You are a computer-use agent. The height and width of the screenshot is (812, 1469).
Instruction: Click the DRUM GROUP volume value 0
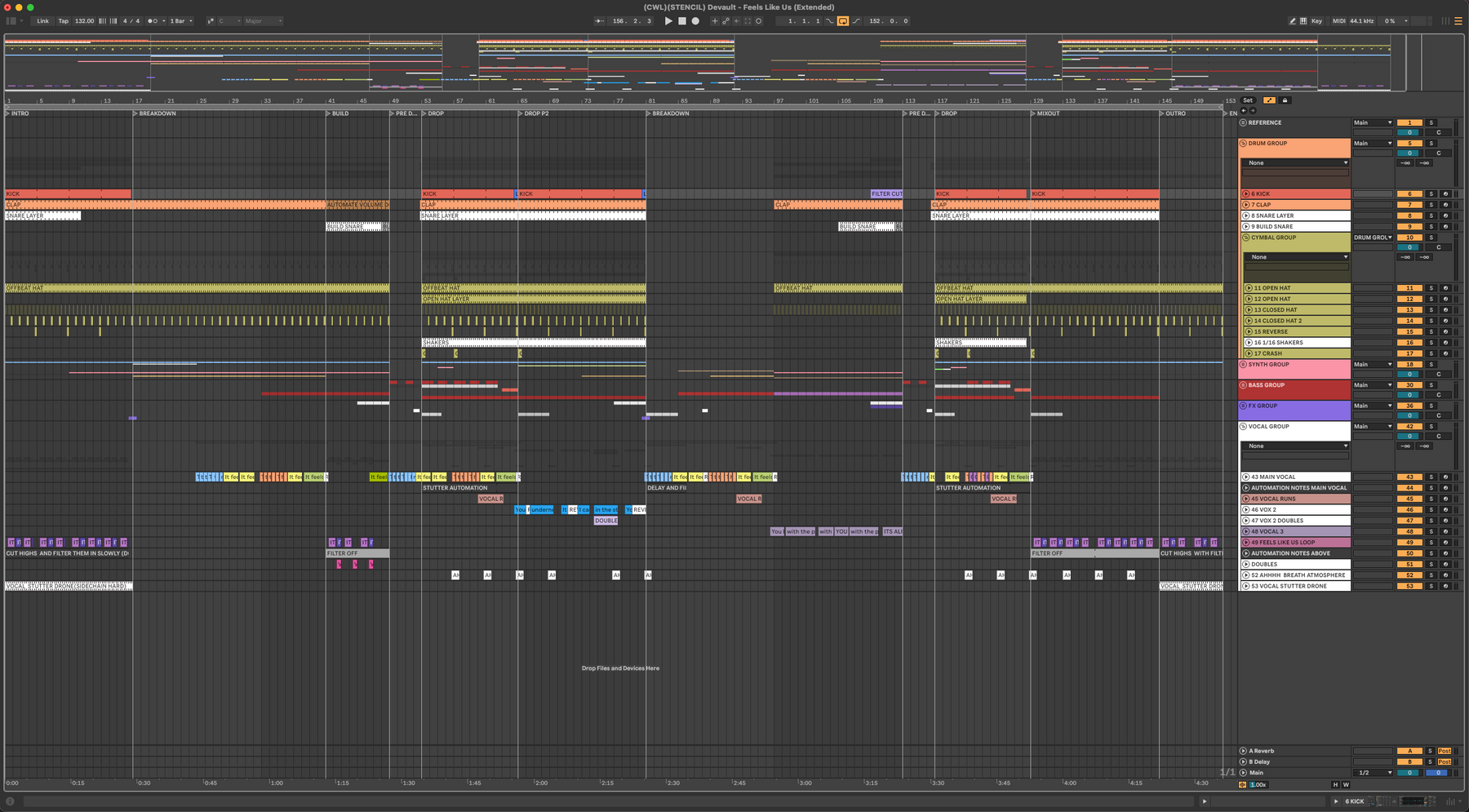(1409, 153)
